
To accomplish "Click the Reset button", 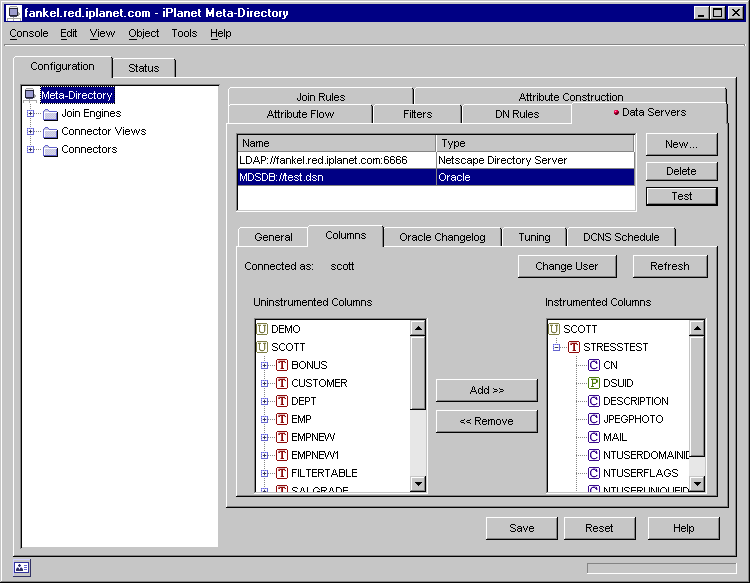I will [599, 528].
